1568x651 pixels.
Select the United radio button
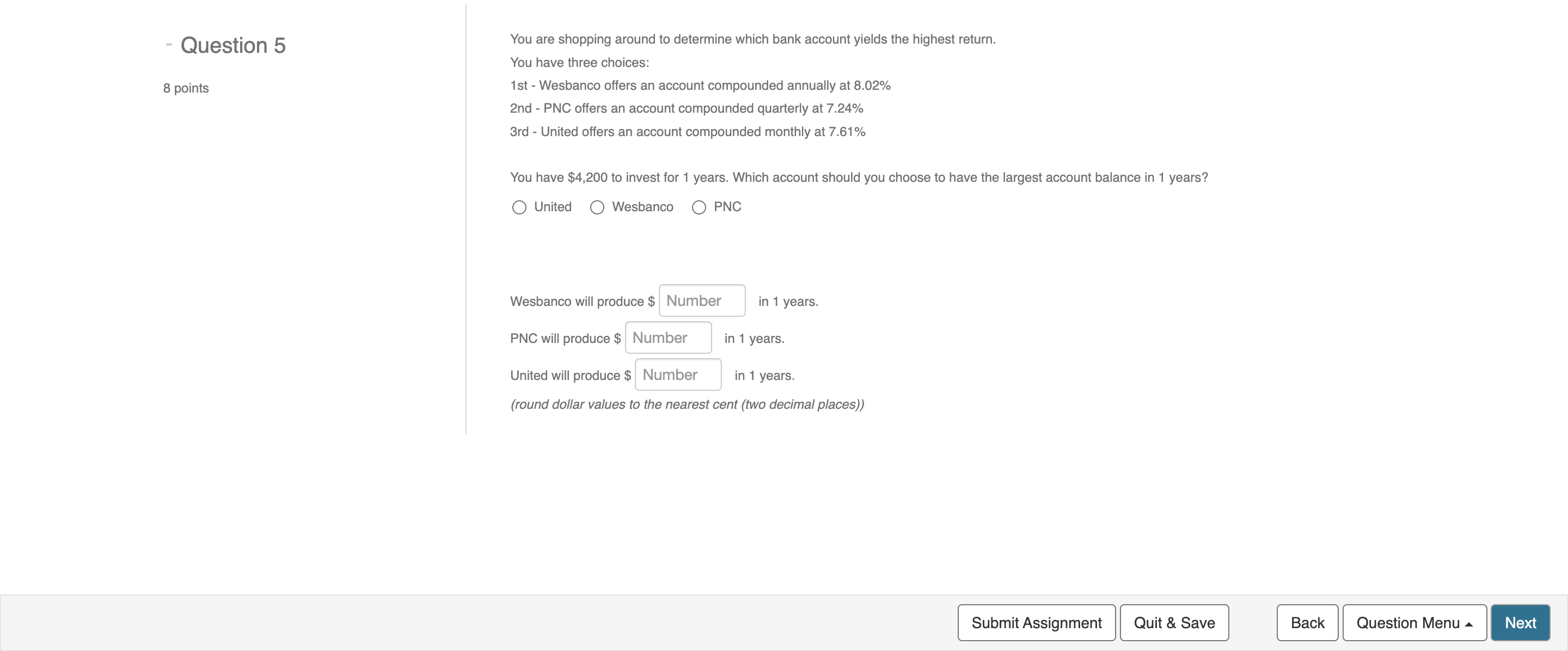(519, 207)
